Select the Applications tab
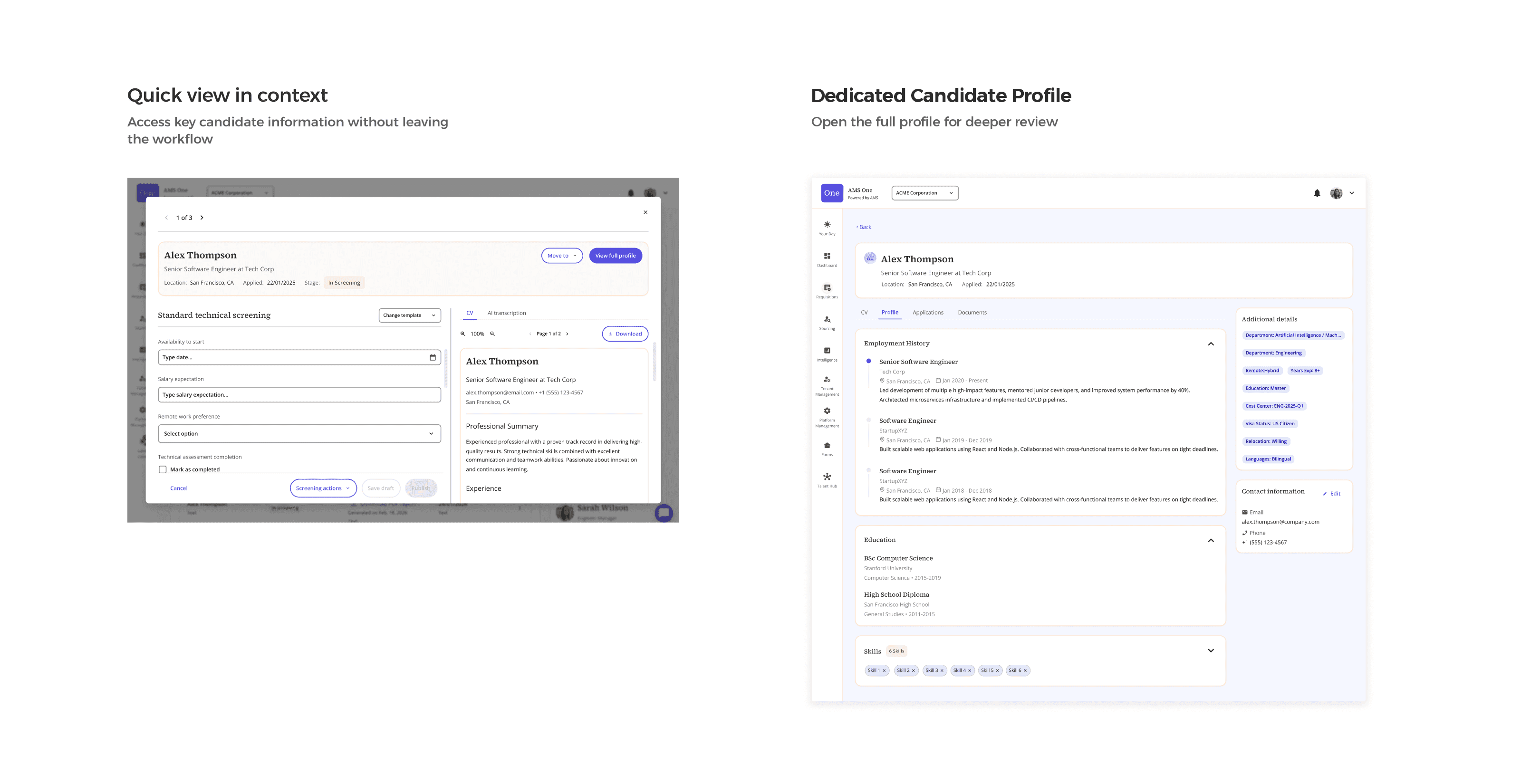This screenshot has width=1521, height=784. coord(928,312)
